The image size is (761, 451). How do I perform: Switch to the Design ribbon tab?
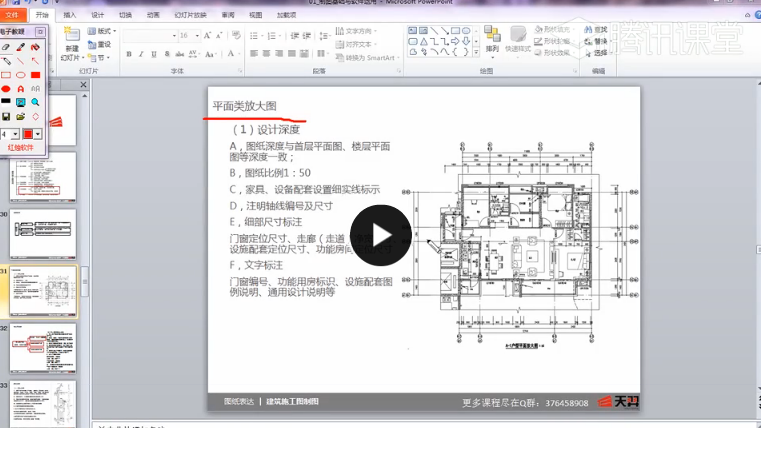pos(98,15)
